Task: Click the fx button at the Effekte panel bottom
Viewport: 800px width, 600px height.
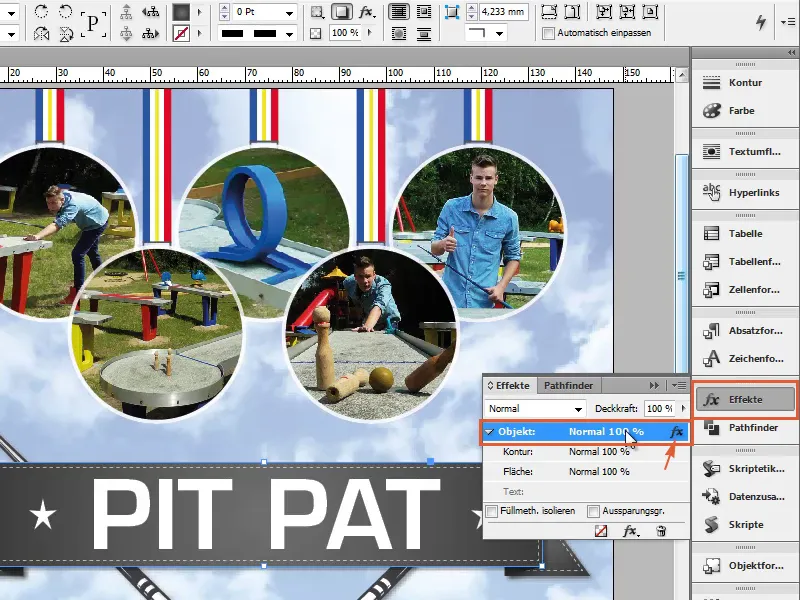Action: coord(630,533)
